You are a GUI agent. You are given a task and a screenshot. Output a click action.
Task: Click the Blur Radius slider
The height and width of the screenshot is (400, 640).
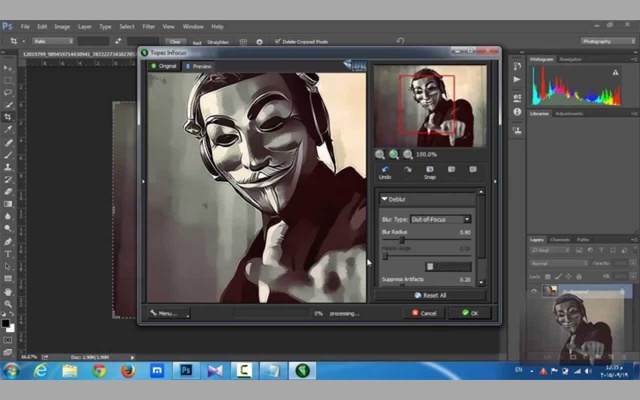tap(403, 240)
